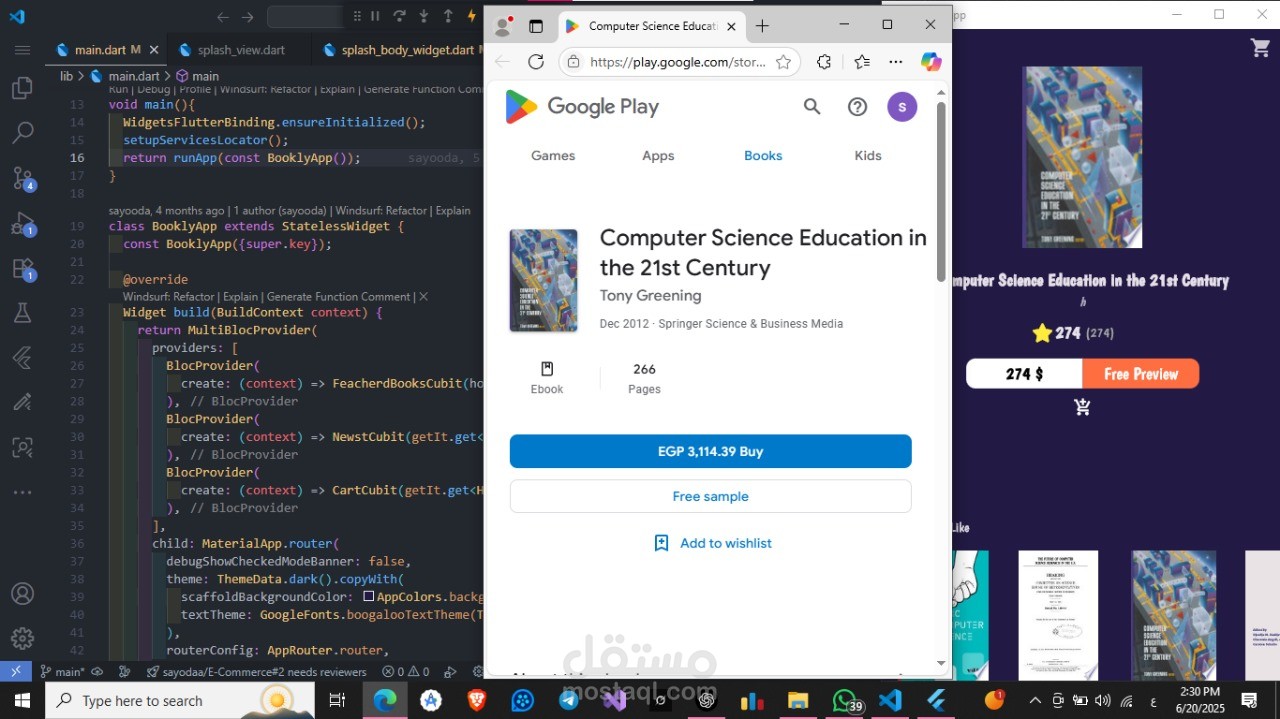The width and height of the screenshot is (1280, 719).
Task: Add this page to favorites star icon
Action: 783,62
